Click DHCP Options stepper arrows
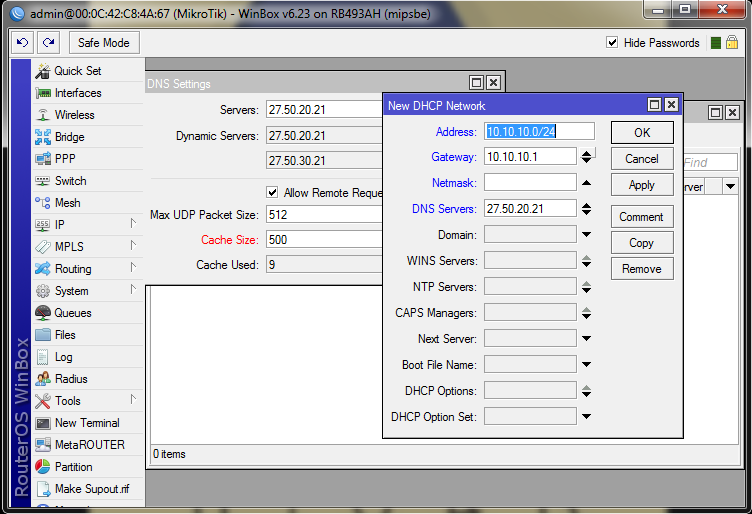Image resolution: width=752 pixels, height=514 pixels. (x=586, y=391)
